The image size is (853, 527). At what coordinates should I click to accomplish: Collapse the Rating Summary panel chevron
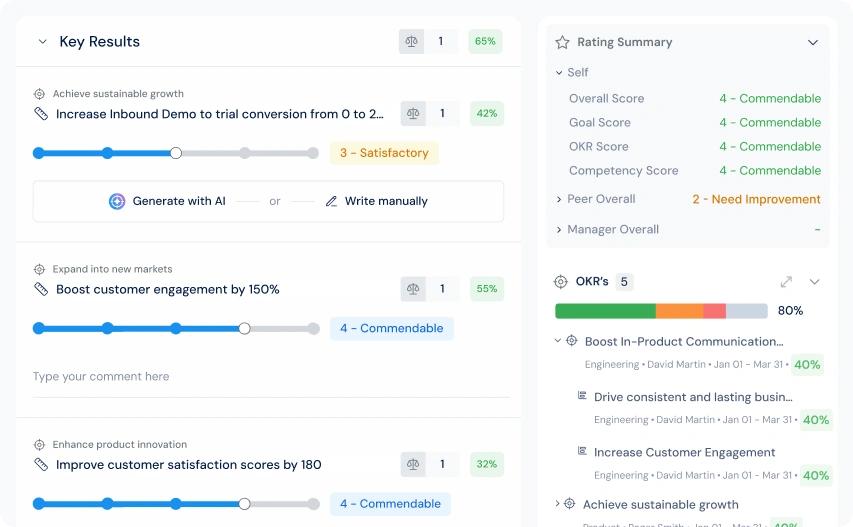[813, 42]
